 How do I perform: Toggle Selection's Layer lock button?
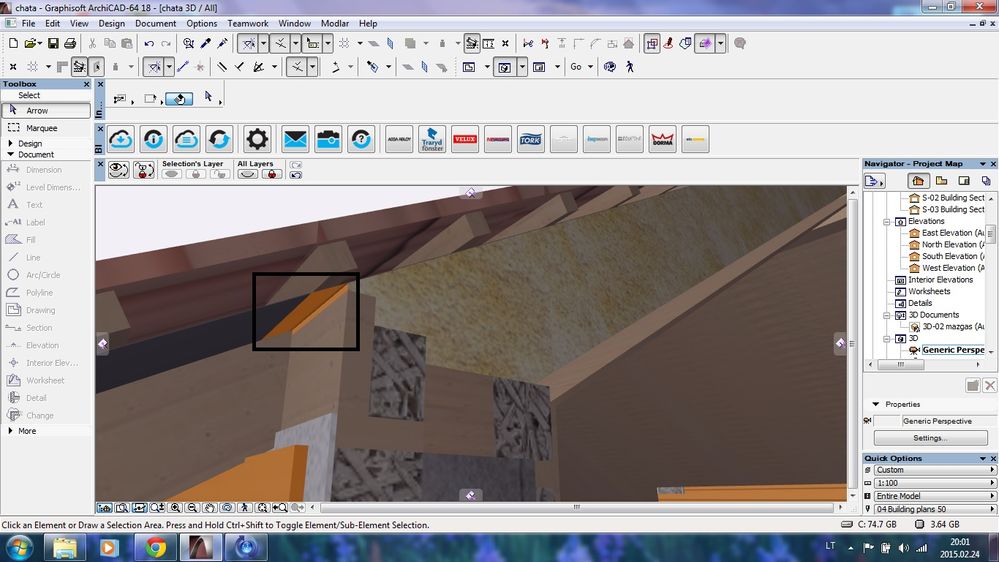pyautogui.click(x=196, y=174)
